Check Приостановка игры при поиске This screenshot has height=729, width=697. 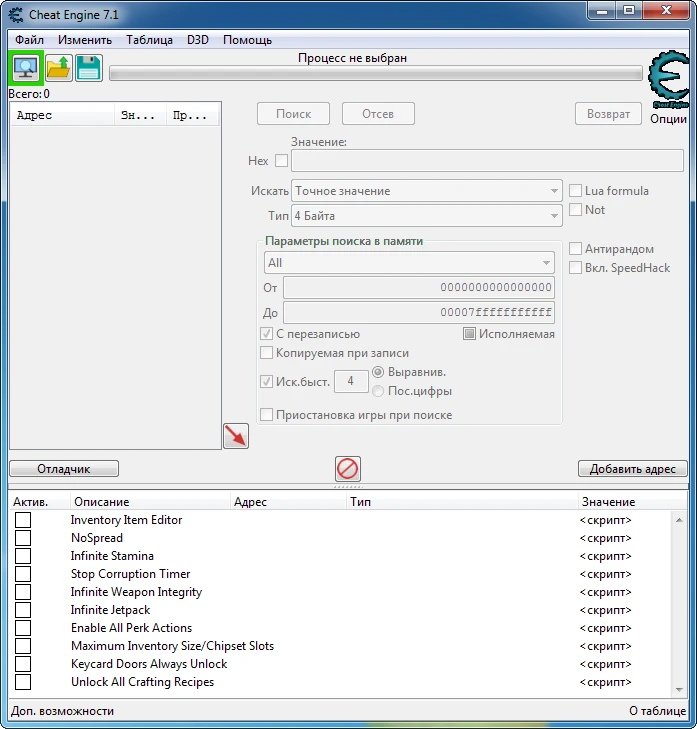point(266,415)
